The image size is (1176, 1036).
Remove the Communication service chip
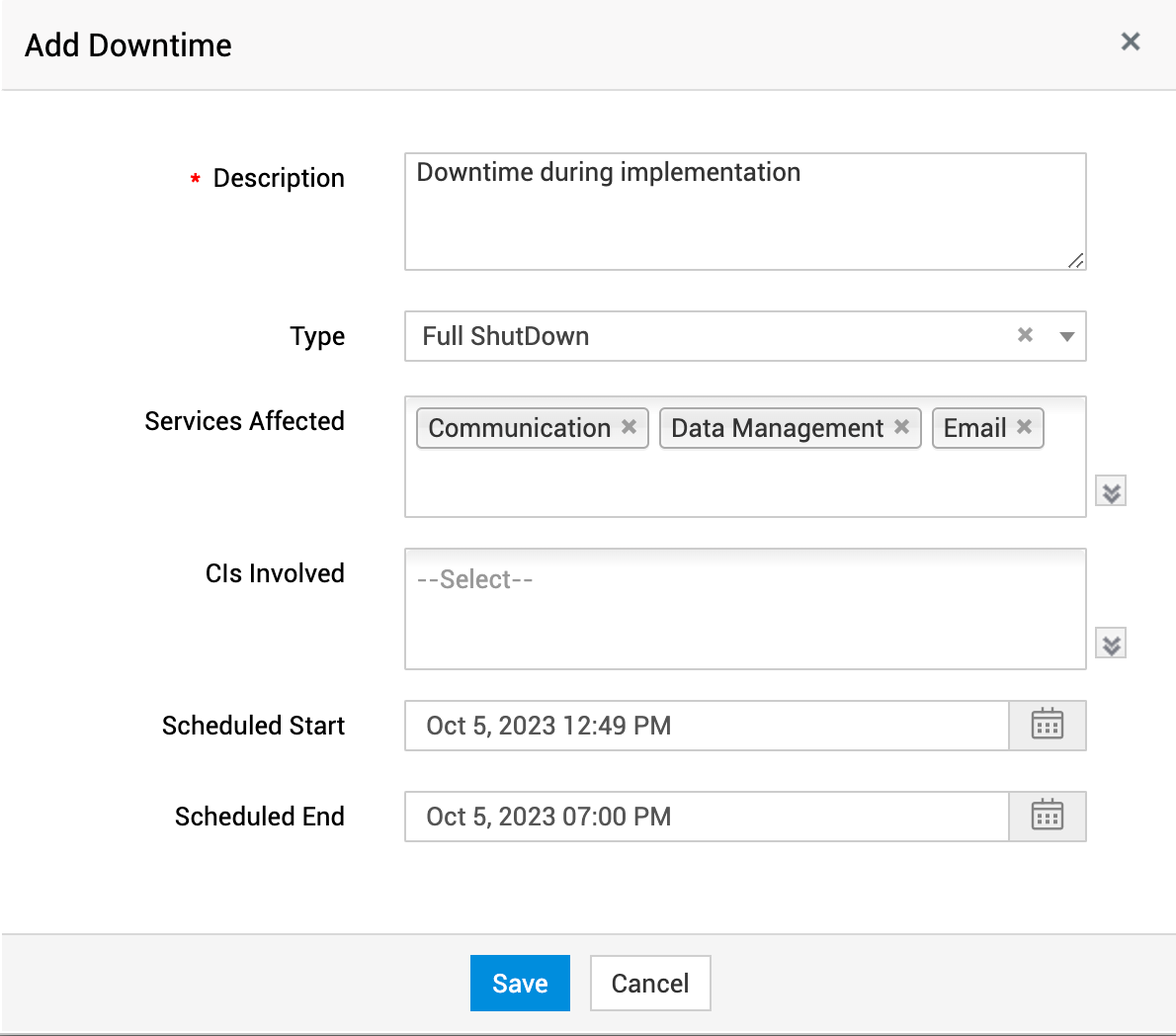[x=630, y=427]
